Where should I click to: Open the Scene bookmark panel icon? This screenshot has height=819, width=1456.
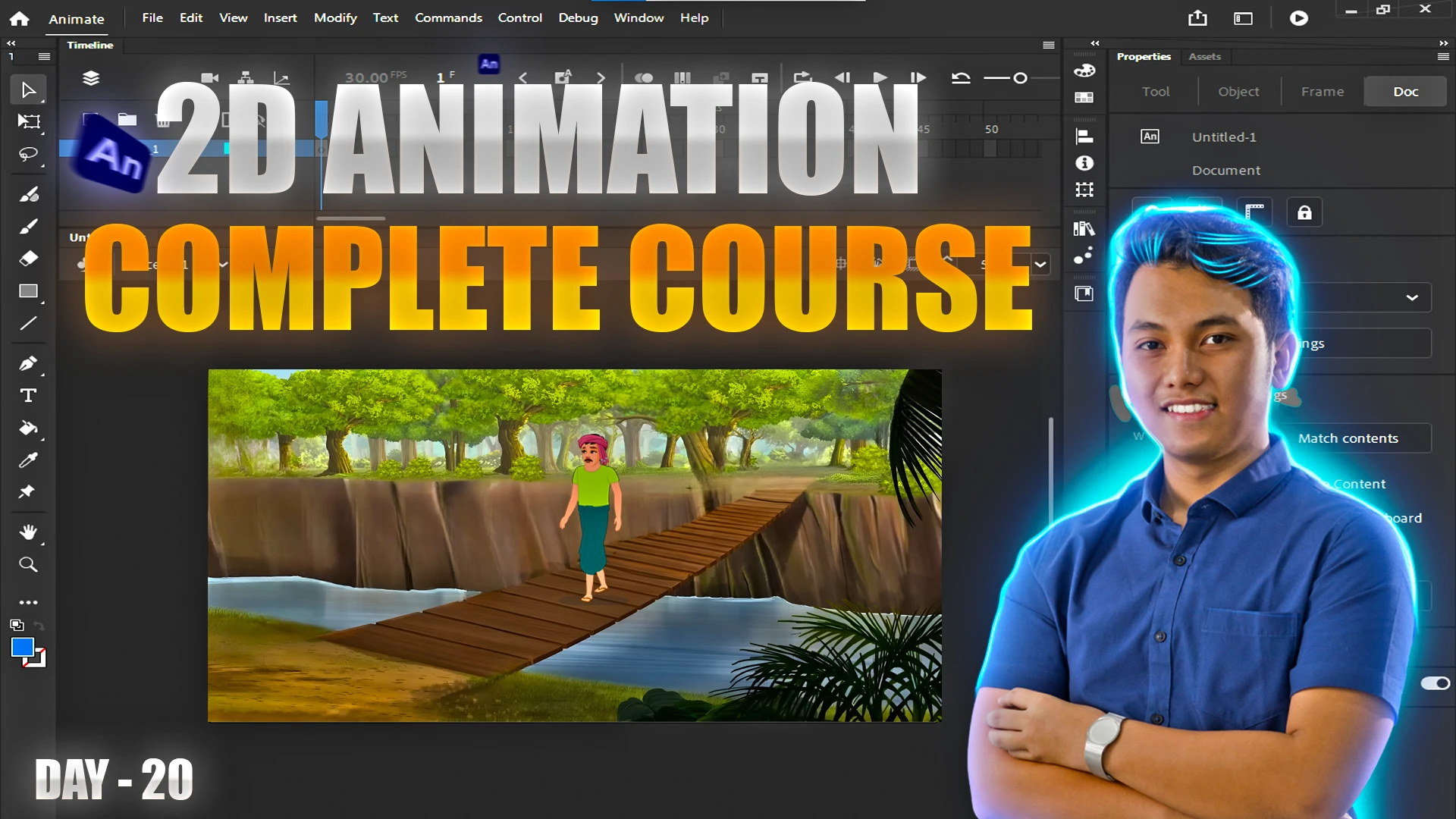pyautogui.click(x=1084, y=293)
